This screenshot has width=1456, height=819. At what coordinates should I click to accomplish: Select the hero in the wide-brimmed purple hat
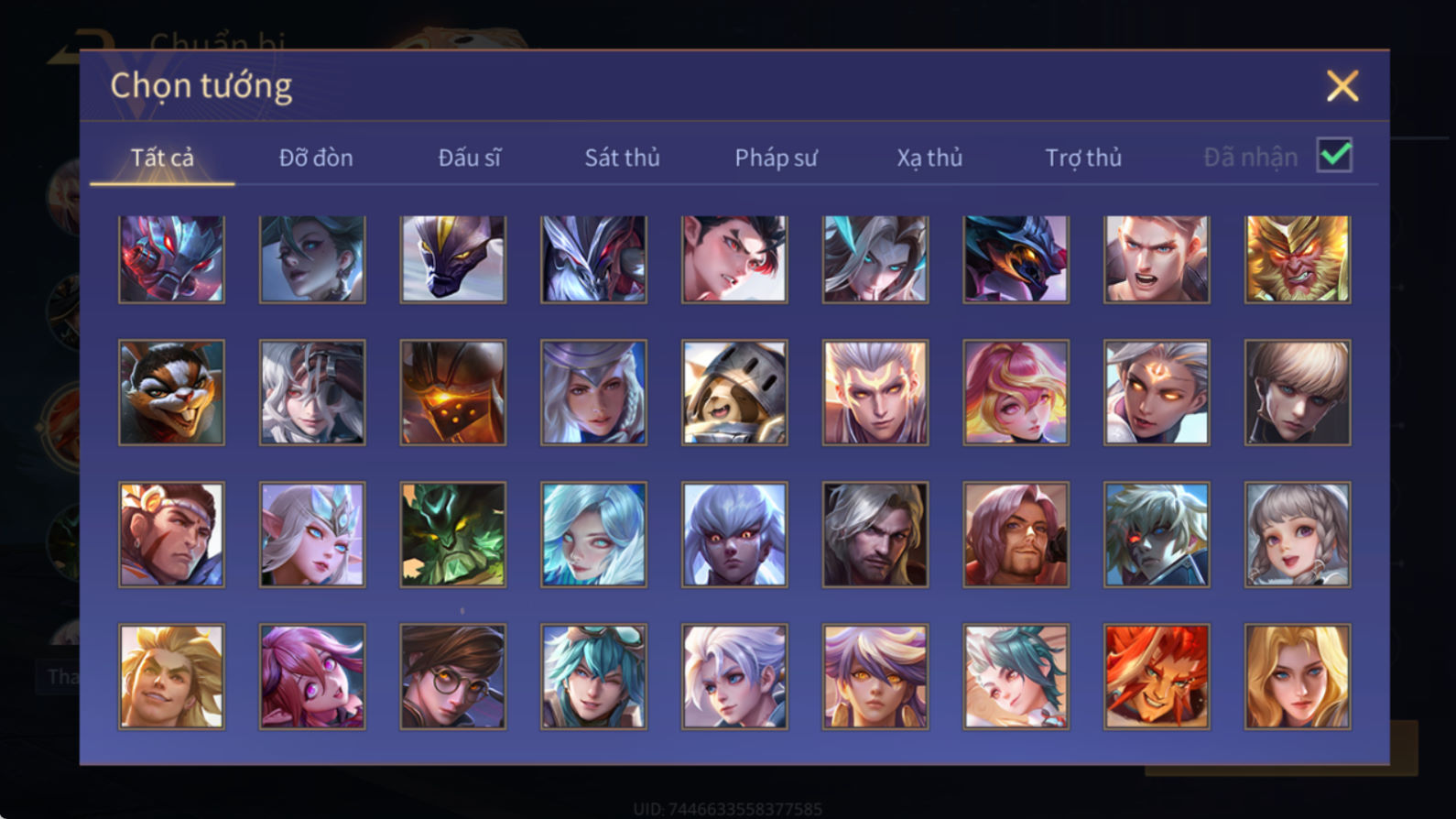593,393
